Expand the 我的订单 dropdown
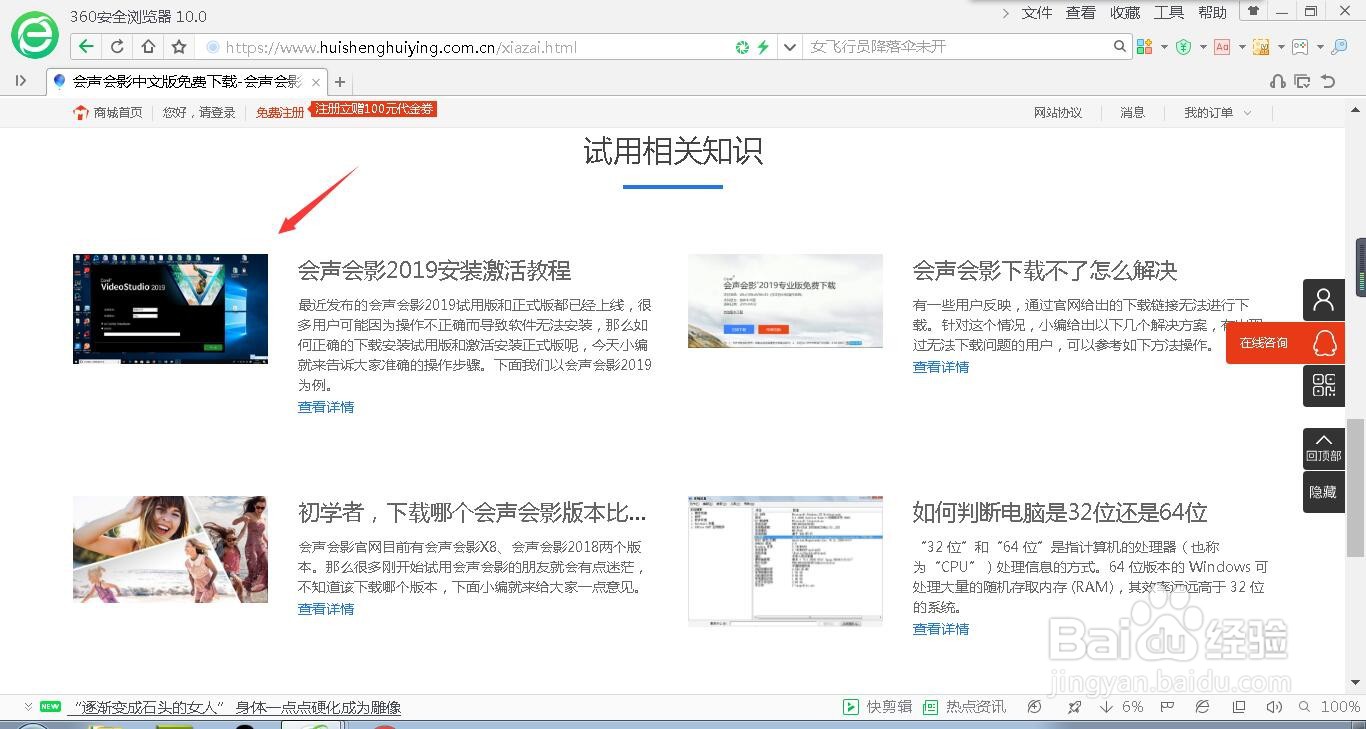The width and height of the screenshot is (1366, 729). click(x=1218, y=113)
